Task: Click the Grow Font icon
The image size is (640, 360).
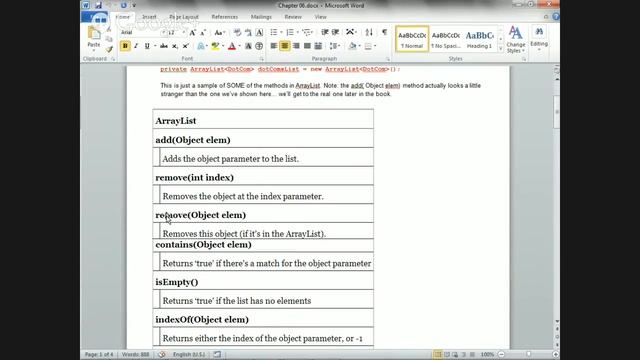Action: 193,32
